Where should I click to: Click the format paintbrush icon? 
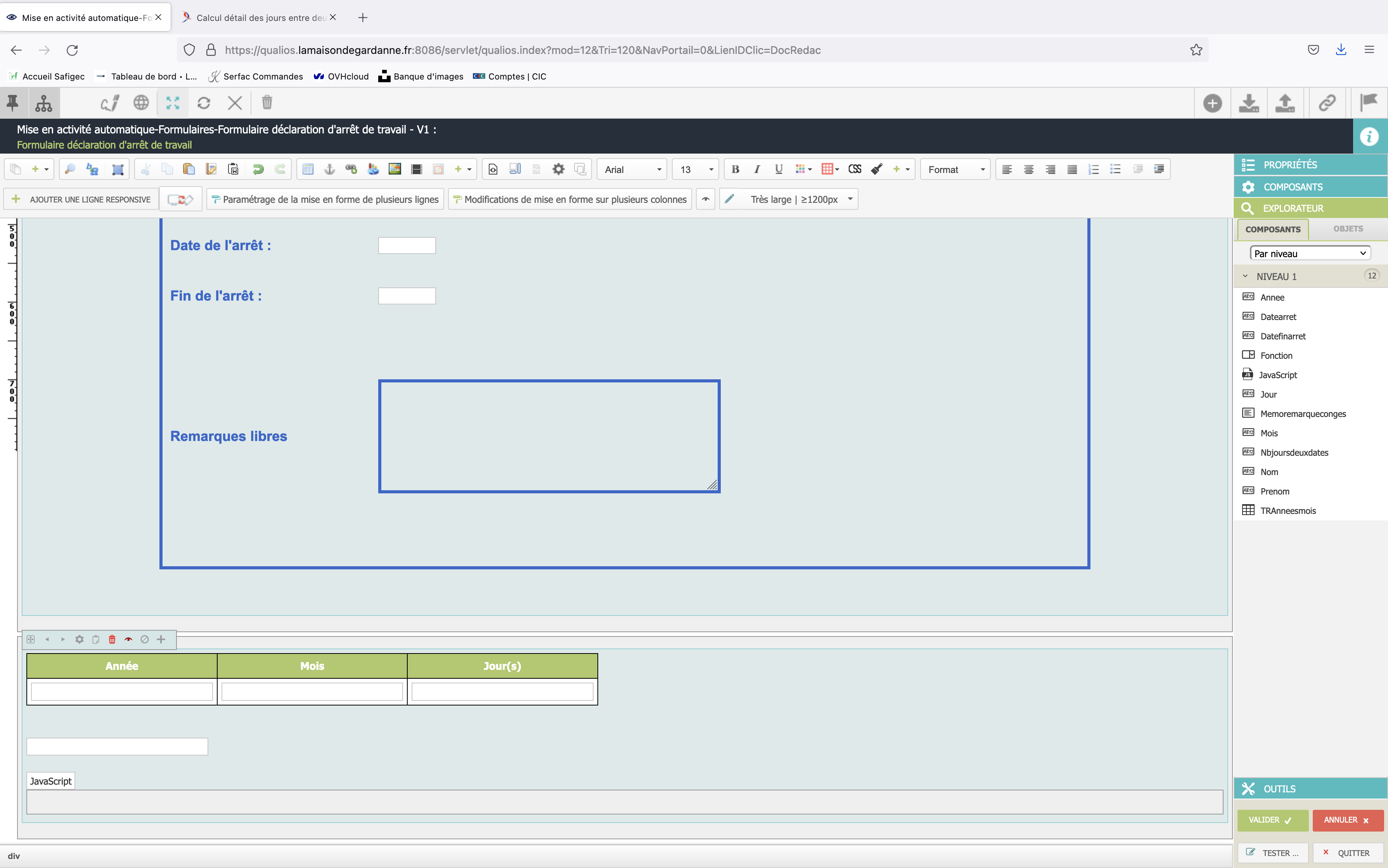tap(877, 169)
